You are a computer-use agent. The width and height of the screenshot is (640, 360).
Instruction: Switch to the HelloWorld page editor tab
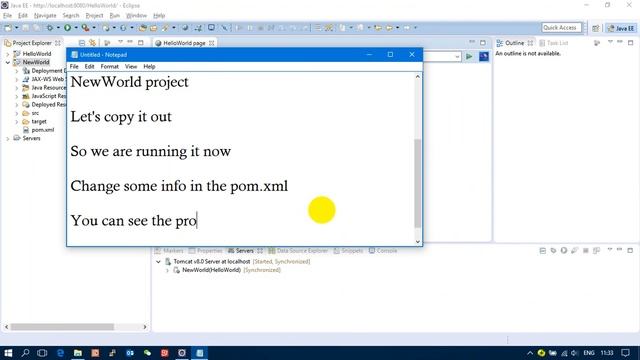point(184,43)
